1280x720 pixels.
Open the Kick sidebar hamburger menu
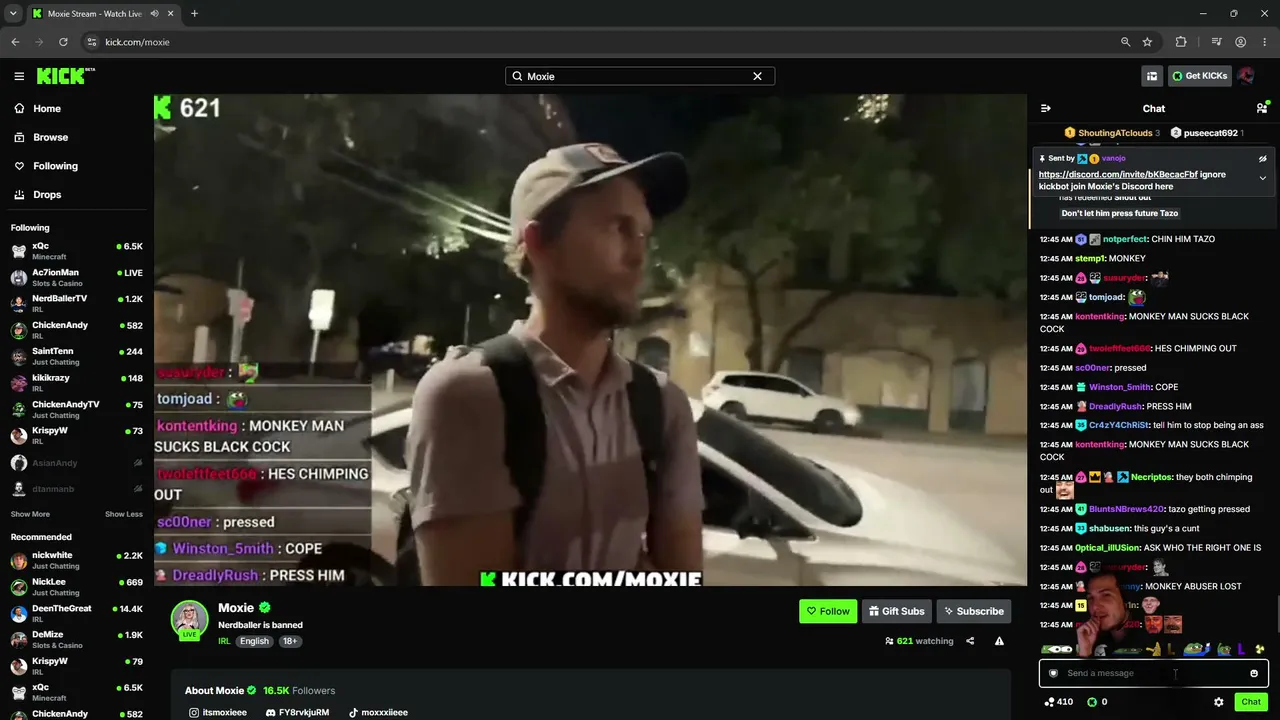19,76
